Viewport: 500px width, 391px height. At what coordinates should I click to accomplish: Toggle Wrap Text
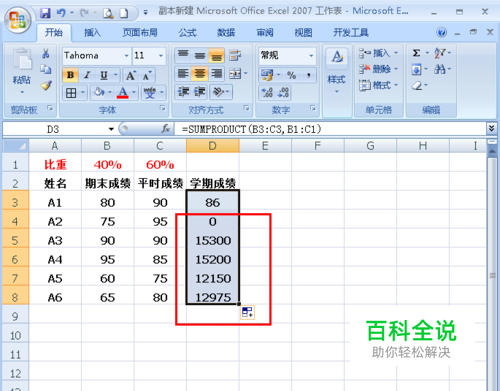click(235, 55)
